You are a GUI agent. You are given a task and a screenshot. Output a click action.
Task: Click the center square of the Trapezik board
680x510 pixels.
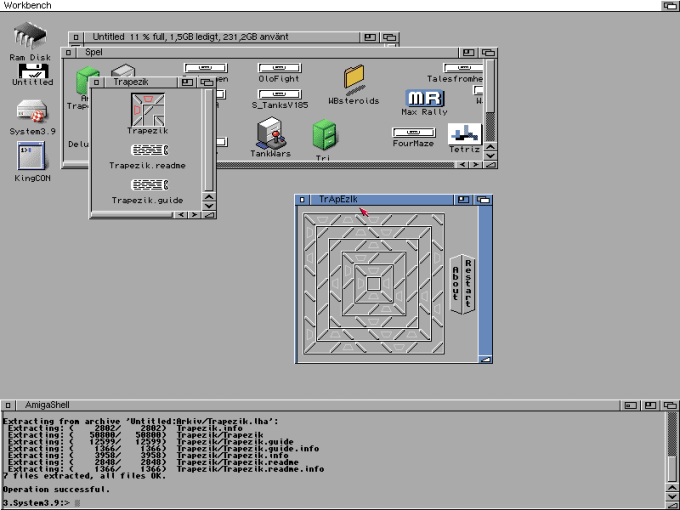(x=373, y=284)
